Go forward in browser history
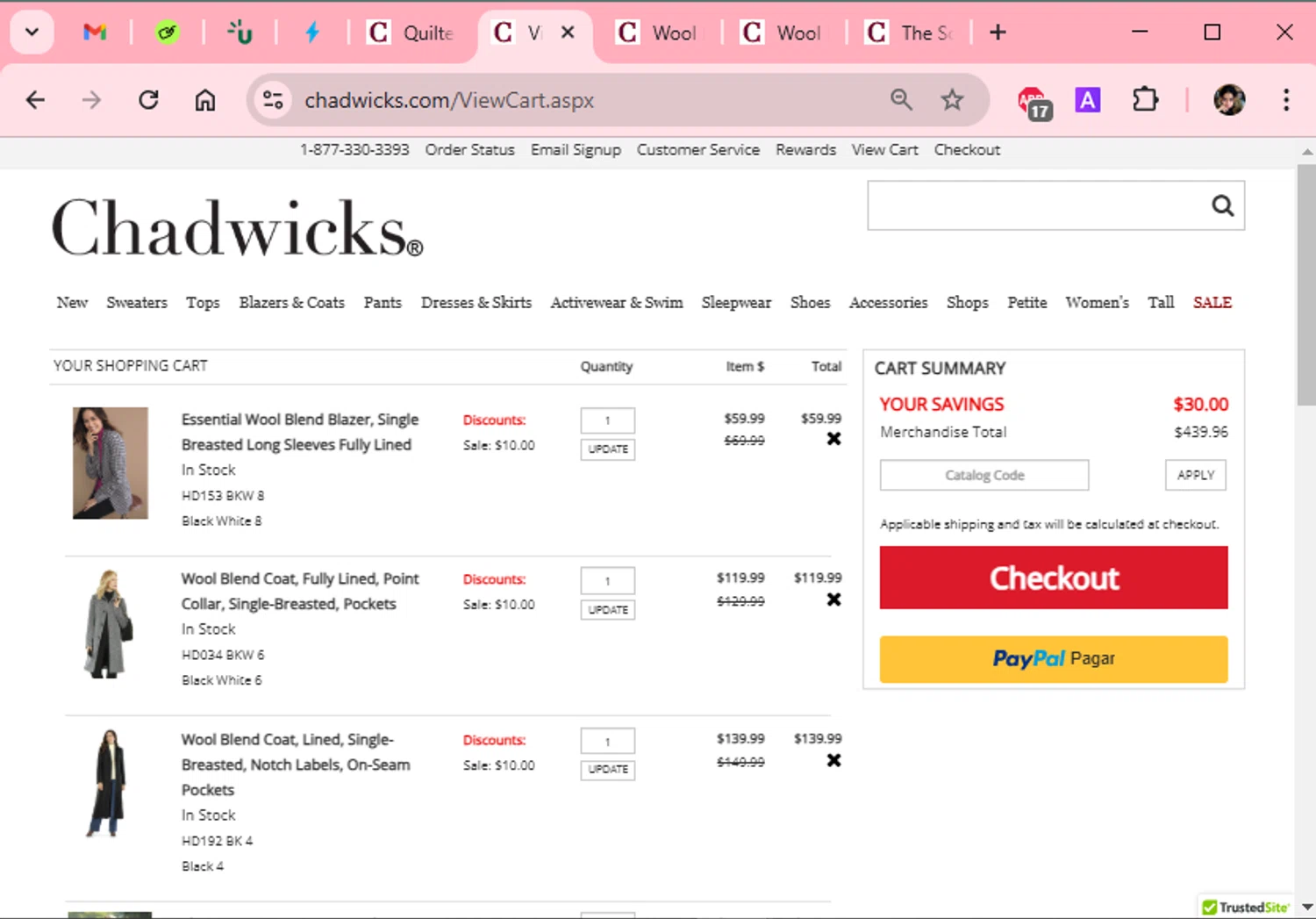1316x919 pixels. click(x=91, y=100)
